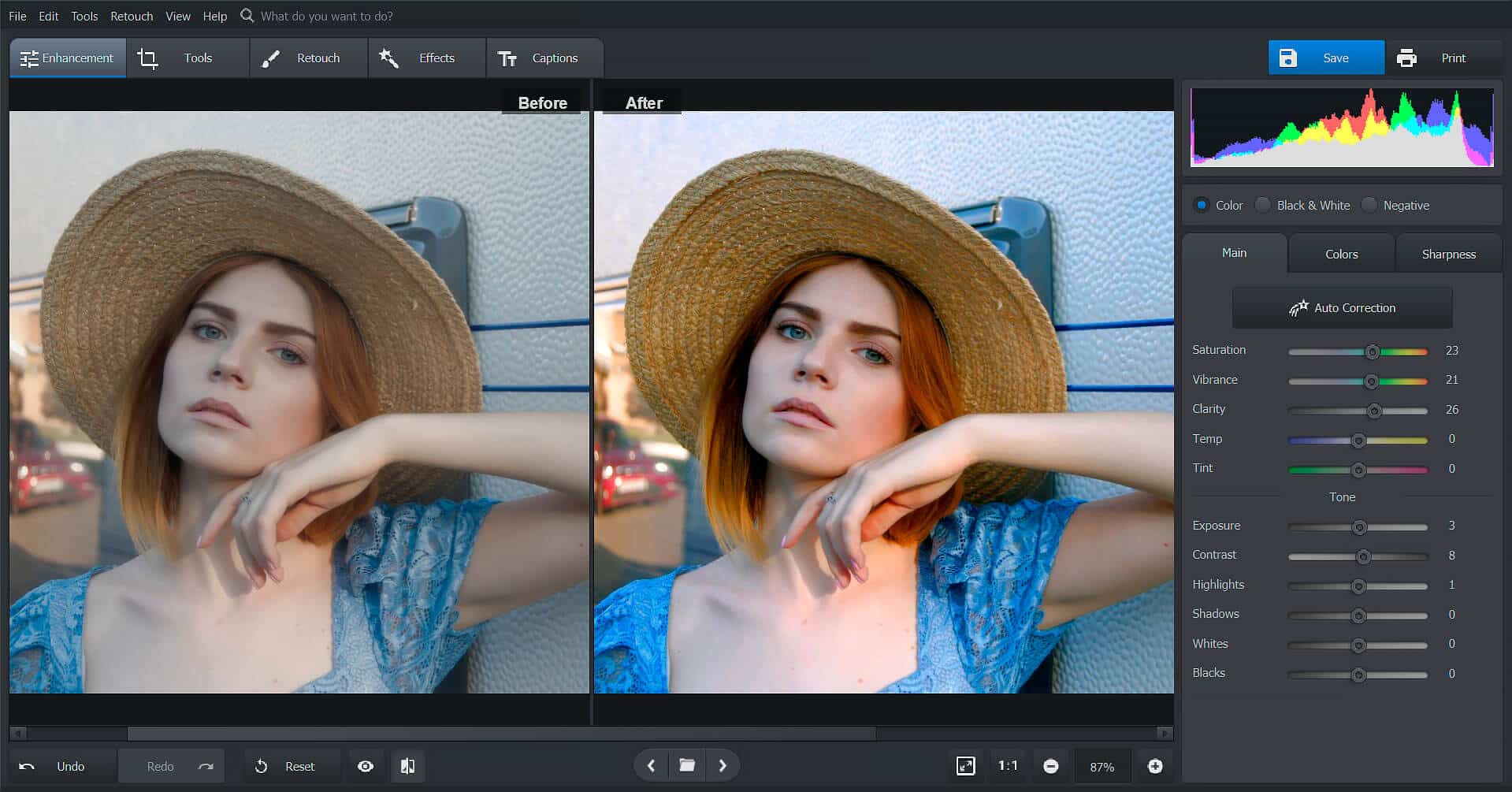Viewport: 1512px width, 792px height.
Task: Open the Tools menu
Action: 84,16
